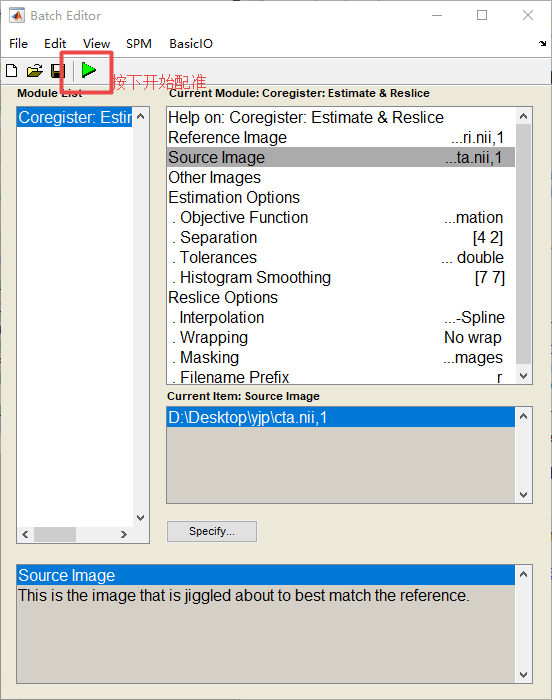Click the down arrow of module options scrollbar

[x=524, y=376]
